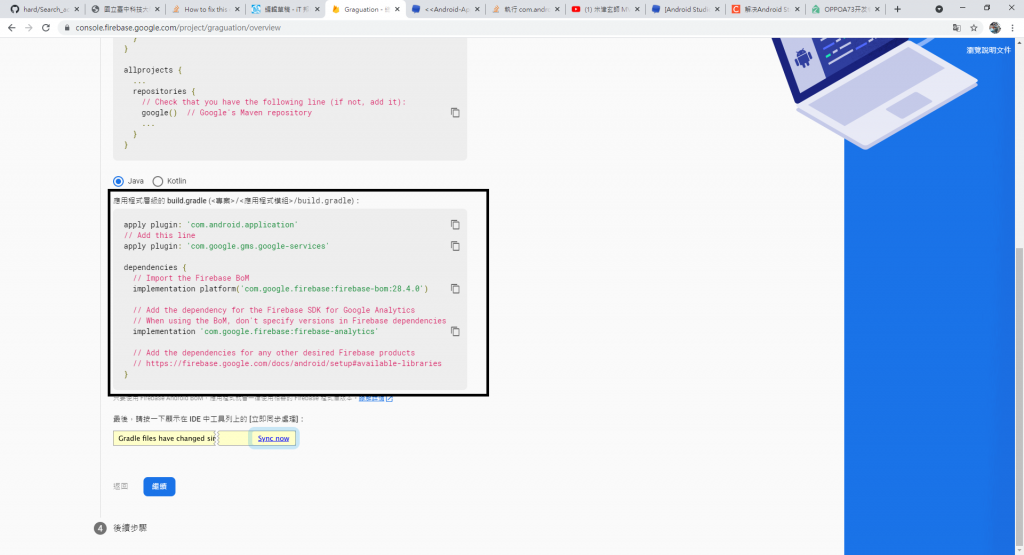This screenshot has height=555, width=1024.
Task: Click the firebase.google.com/docs/android/setup URL comment
Action: (287, 364)
